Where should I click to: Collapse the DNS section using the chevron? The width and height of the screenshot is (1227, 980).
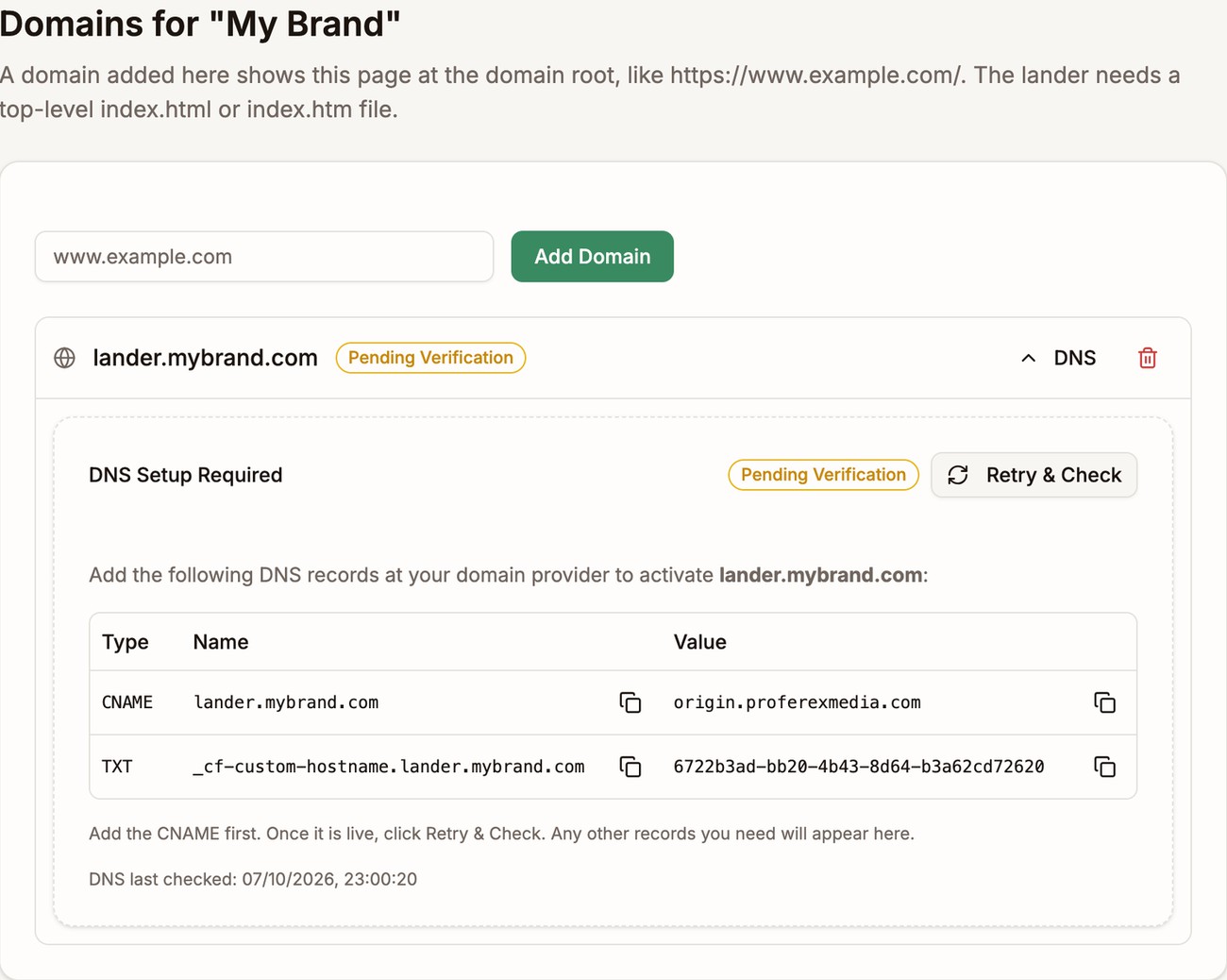tap(1029, 358)
